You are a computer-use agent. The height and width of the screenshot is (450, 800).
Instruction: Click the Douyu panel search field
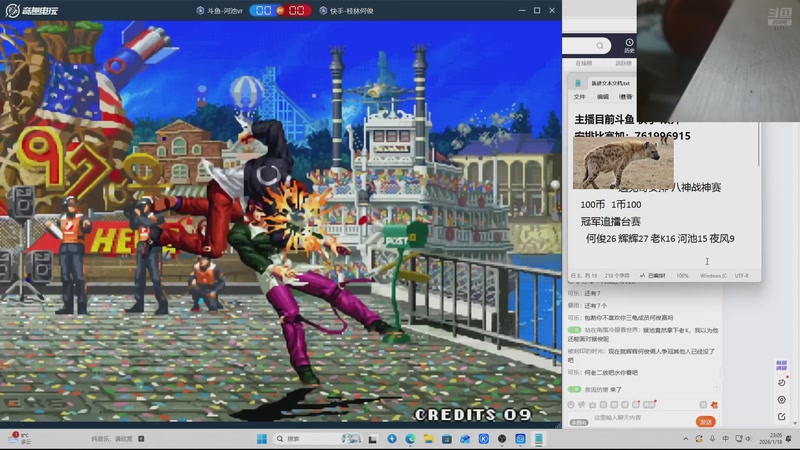[586, 46]
